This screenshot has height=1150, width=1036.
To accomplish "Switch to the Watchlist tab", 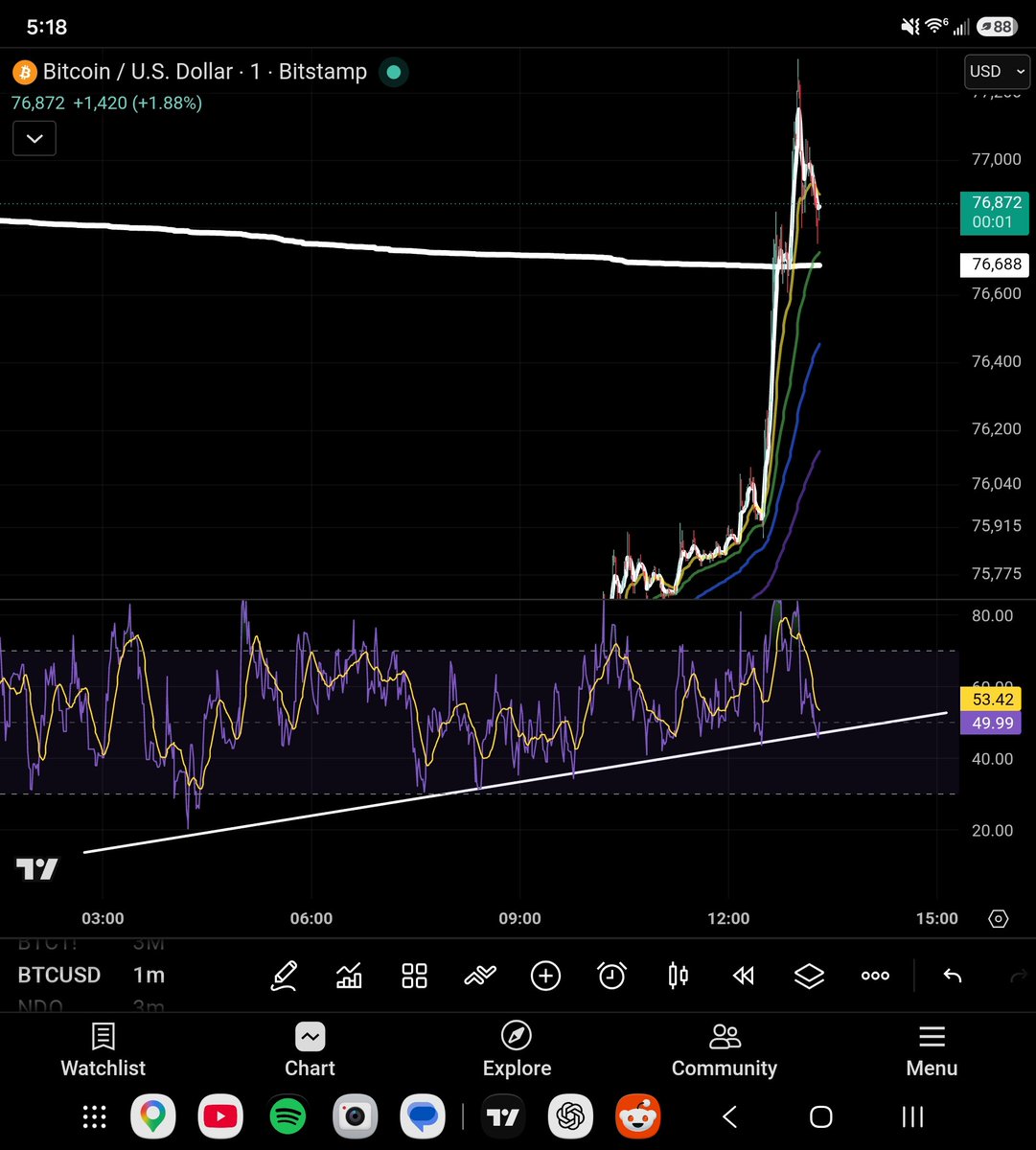I will (103, 1050).
